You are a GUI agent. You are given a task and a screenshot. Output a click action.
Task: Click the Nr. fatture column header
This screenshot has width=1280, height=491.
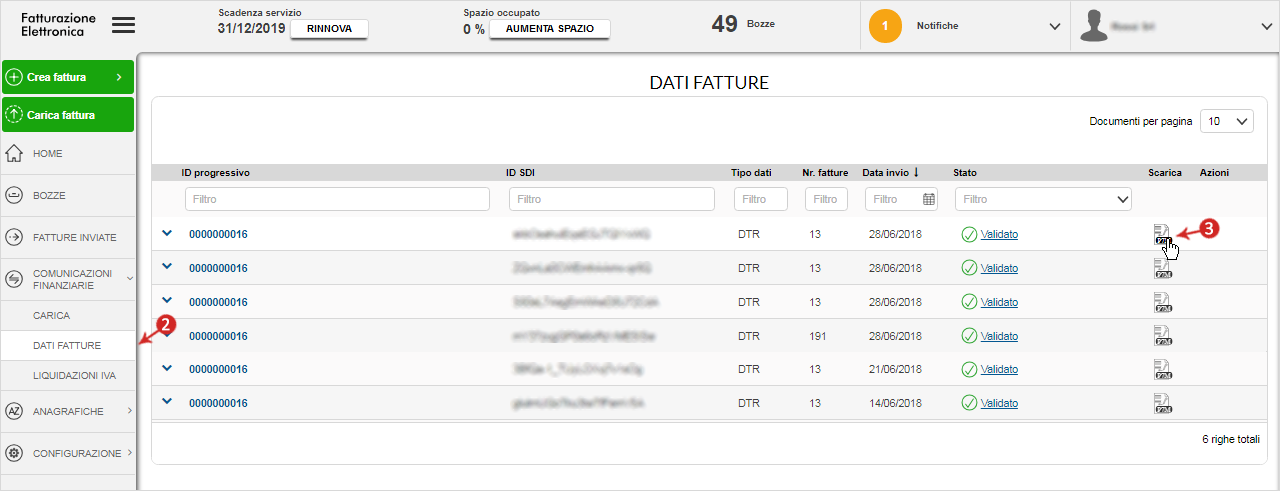click(825, 173)
